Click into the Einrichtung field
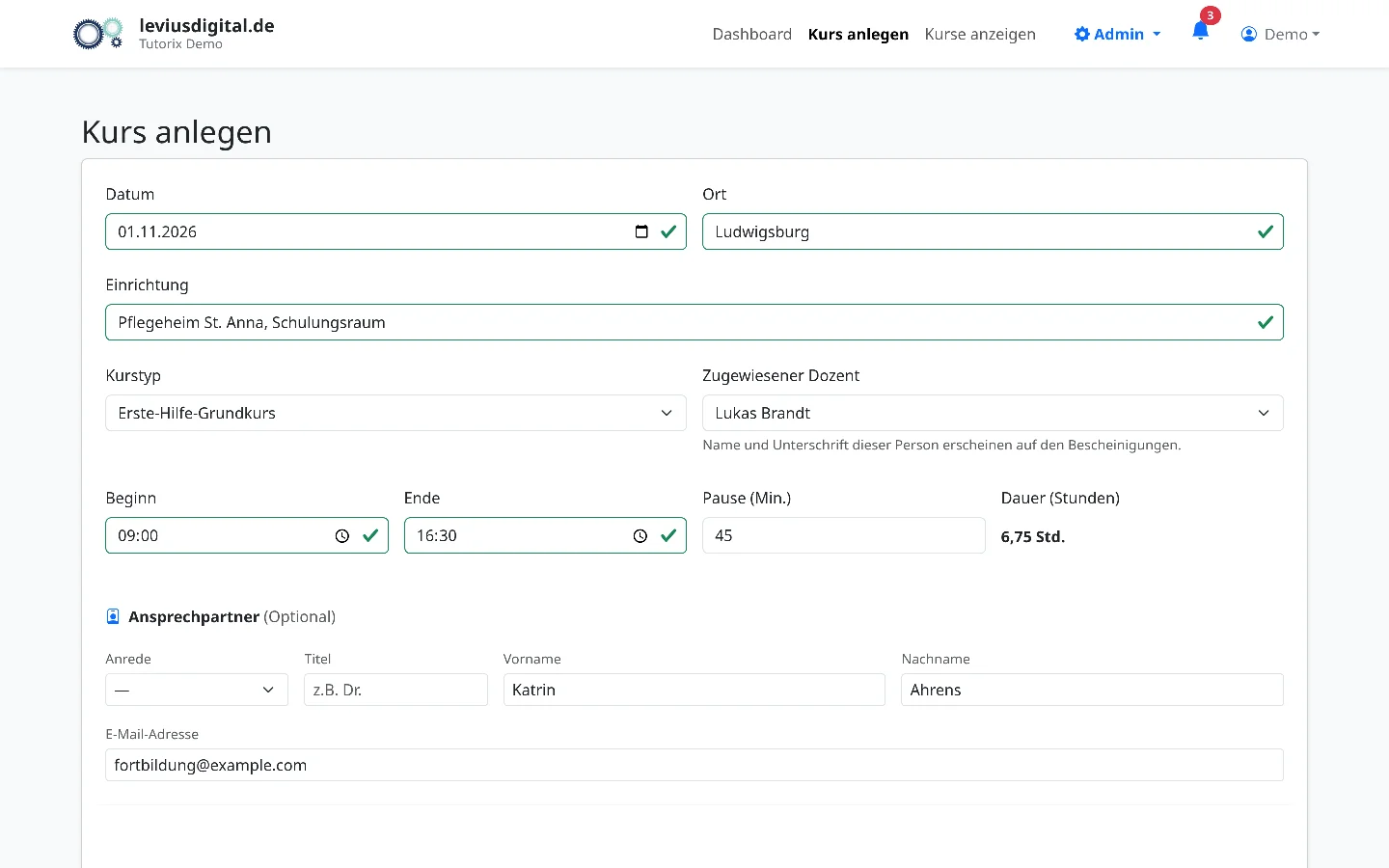1389x868 pixels. [694, 322]
